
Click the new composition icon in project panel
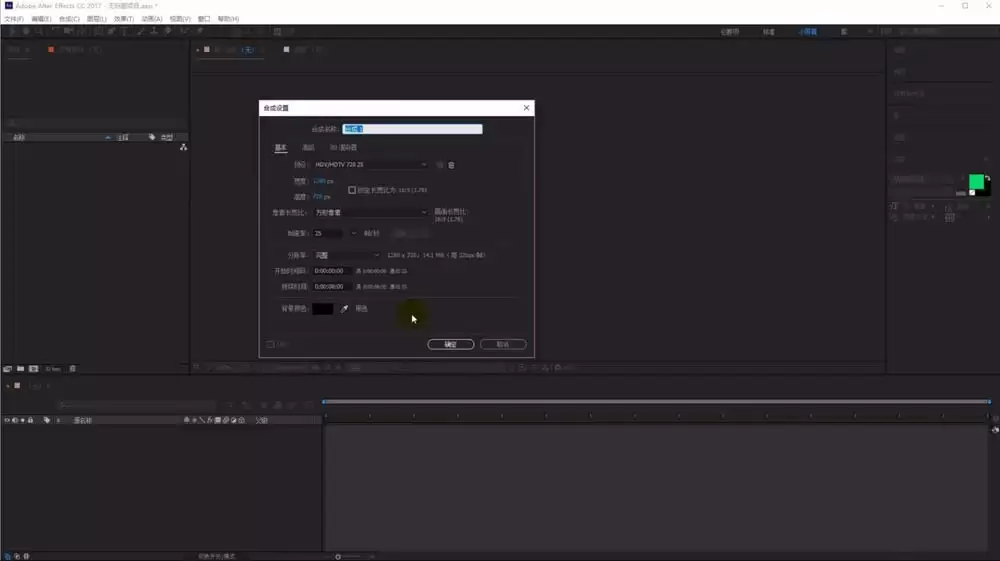tap(34, 368)
